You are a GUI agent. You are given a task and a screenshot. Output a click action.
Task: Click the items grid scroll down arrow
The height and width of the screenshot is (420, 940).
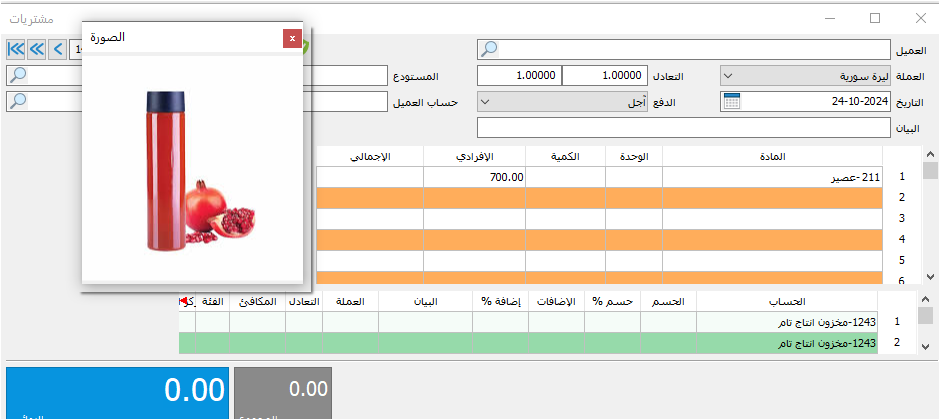[x=930, y=276]
